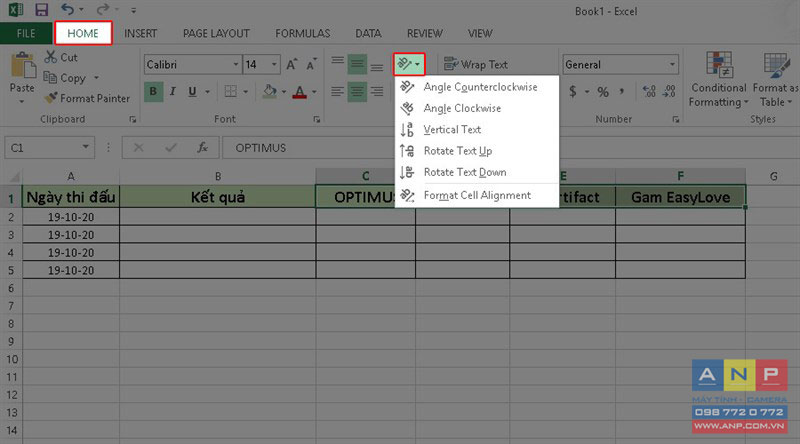The width and height of the screenshot is (800, 444).
Task: Undo the last action
Action: 67,9
